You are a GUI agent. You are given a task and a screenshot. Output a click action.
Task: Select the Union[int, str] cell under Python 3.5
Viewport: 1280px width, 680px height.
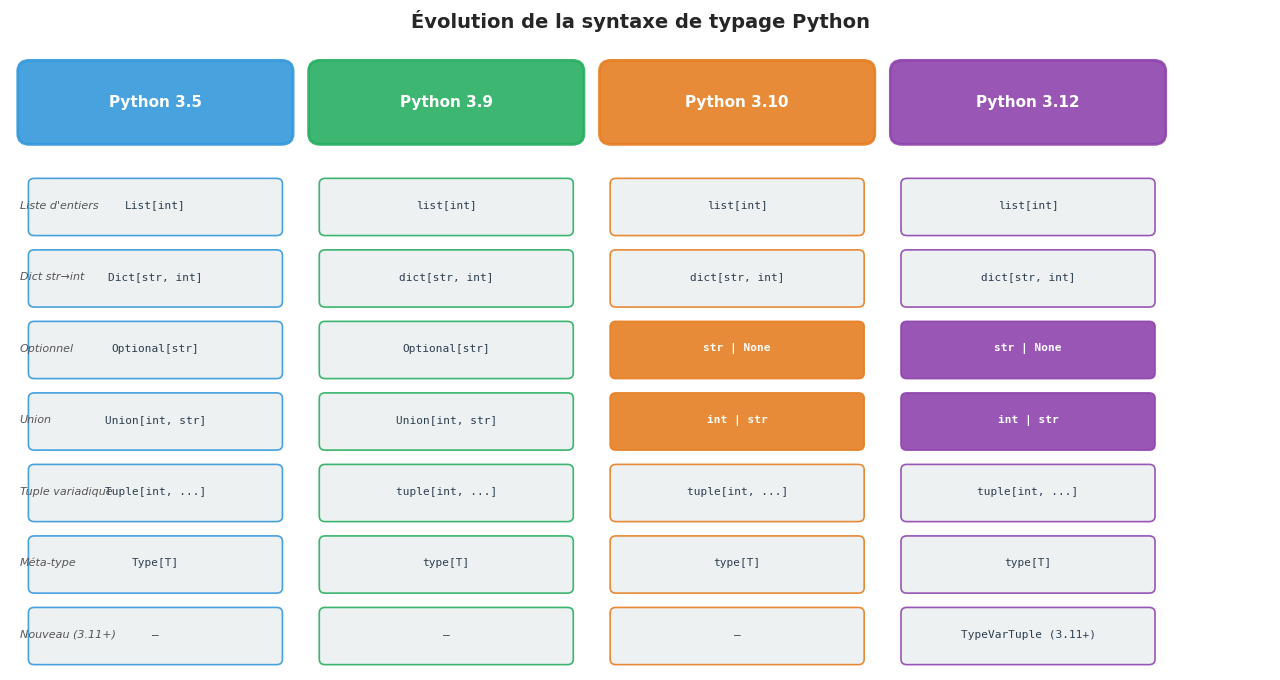(x=155, y=421)
